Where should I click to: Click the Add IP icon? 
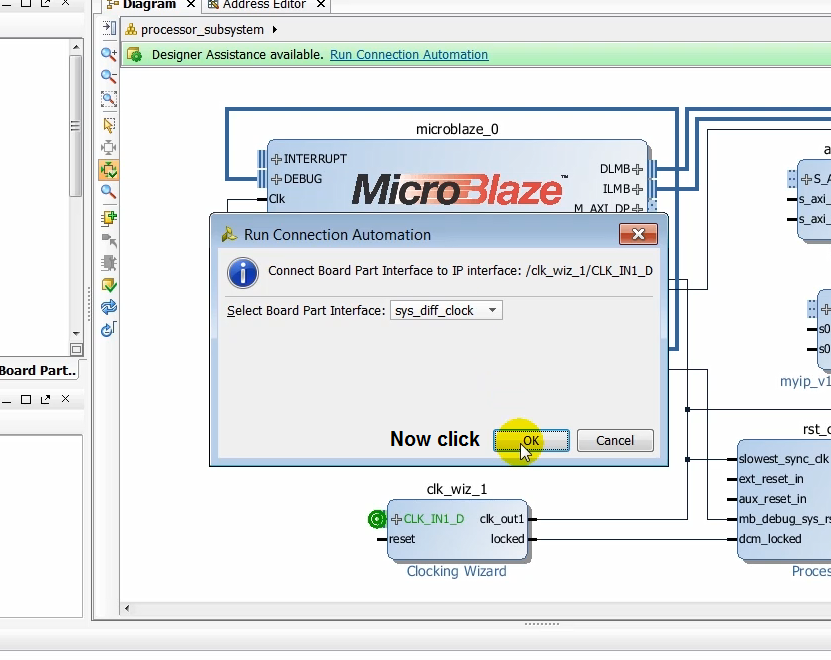tap(108, 217)
